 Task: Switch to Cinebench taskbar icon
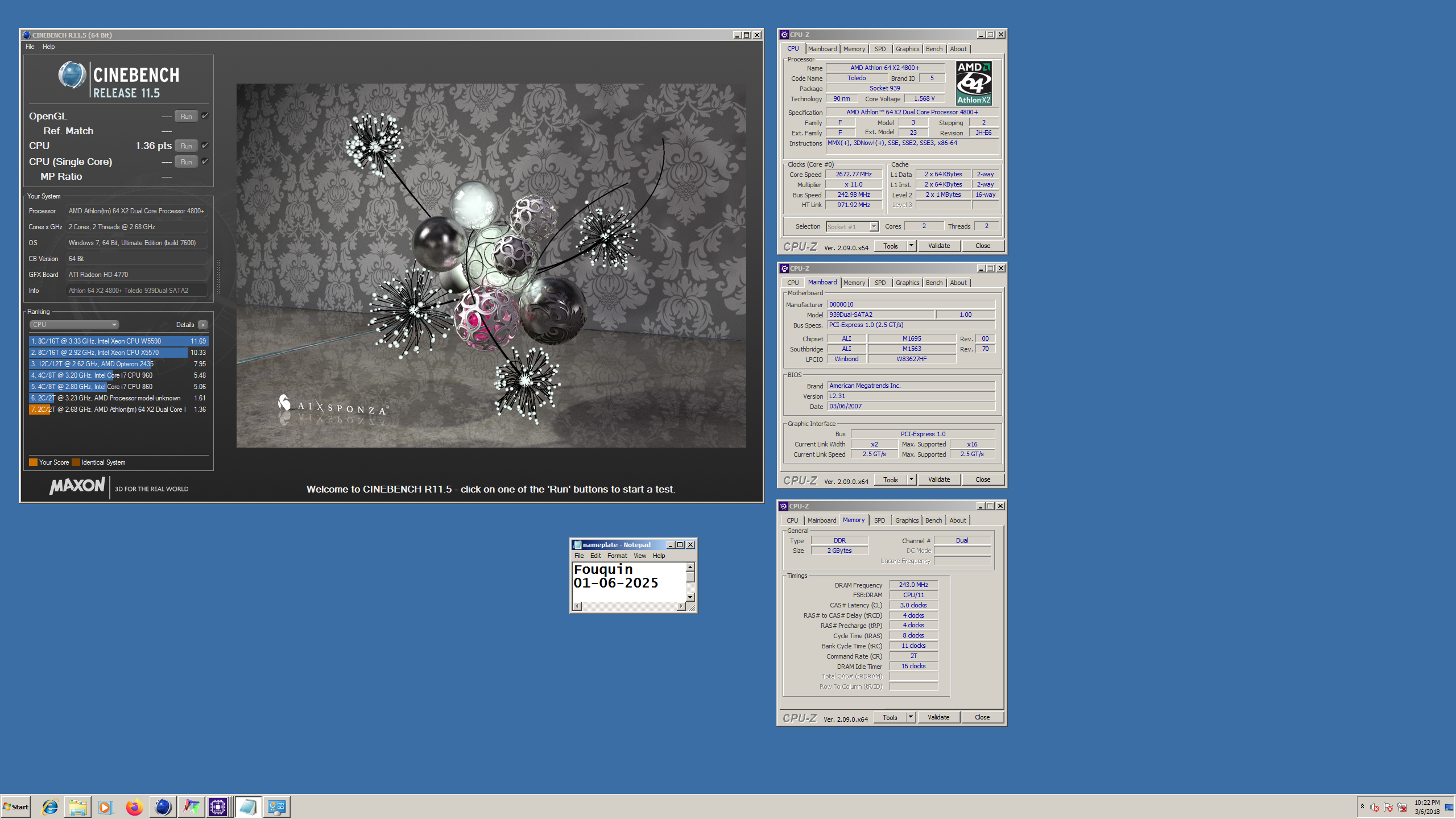coord(163,806)
